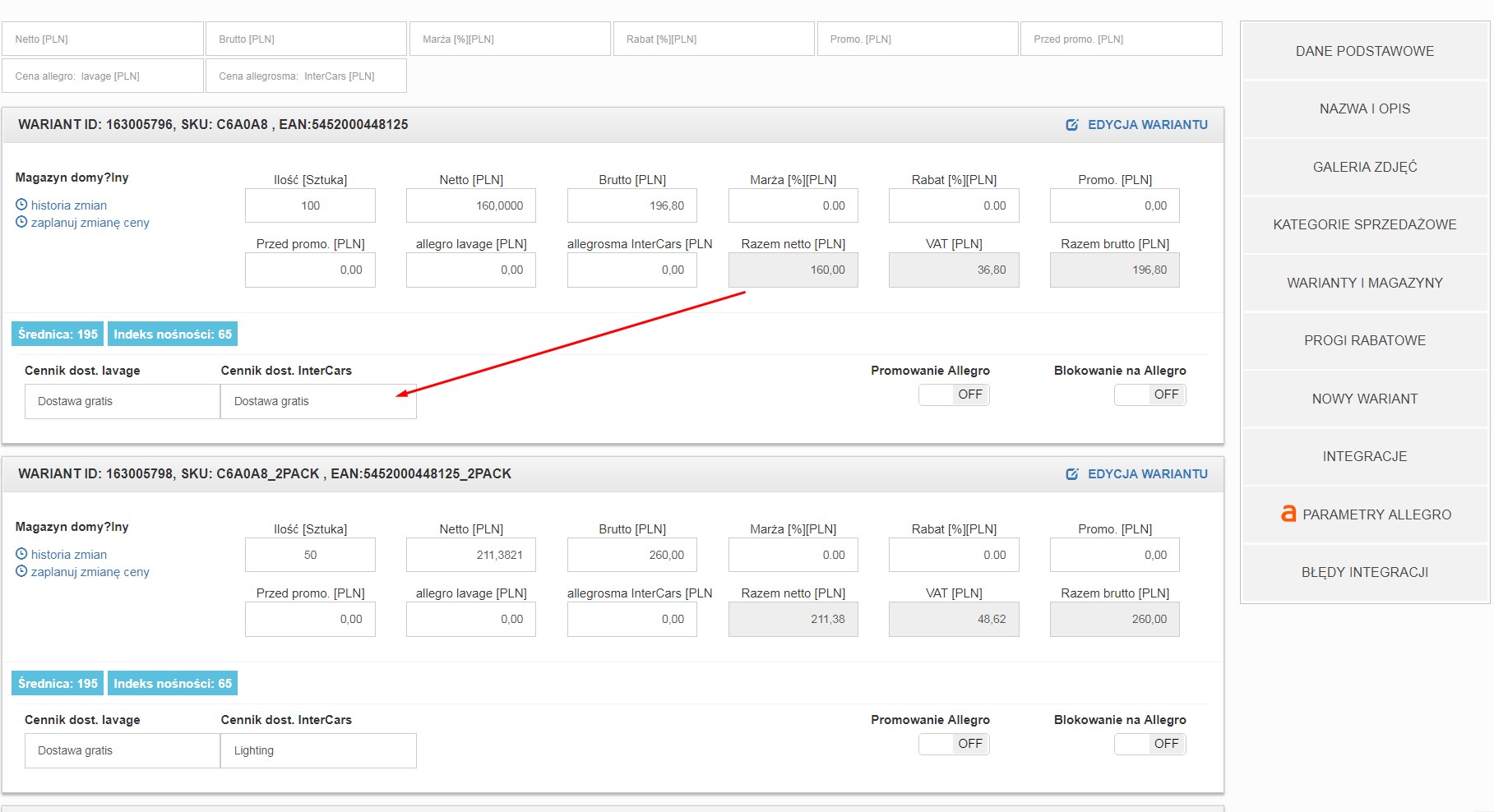Click the clock icon beside first variant's zaplanuj zmianę ceny
Screen dimensions: 1494x812
pos(21,222)
